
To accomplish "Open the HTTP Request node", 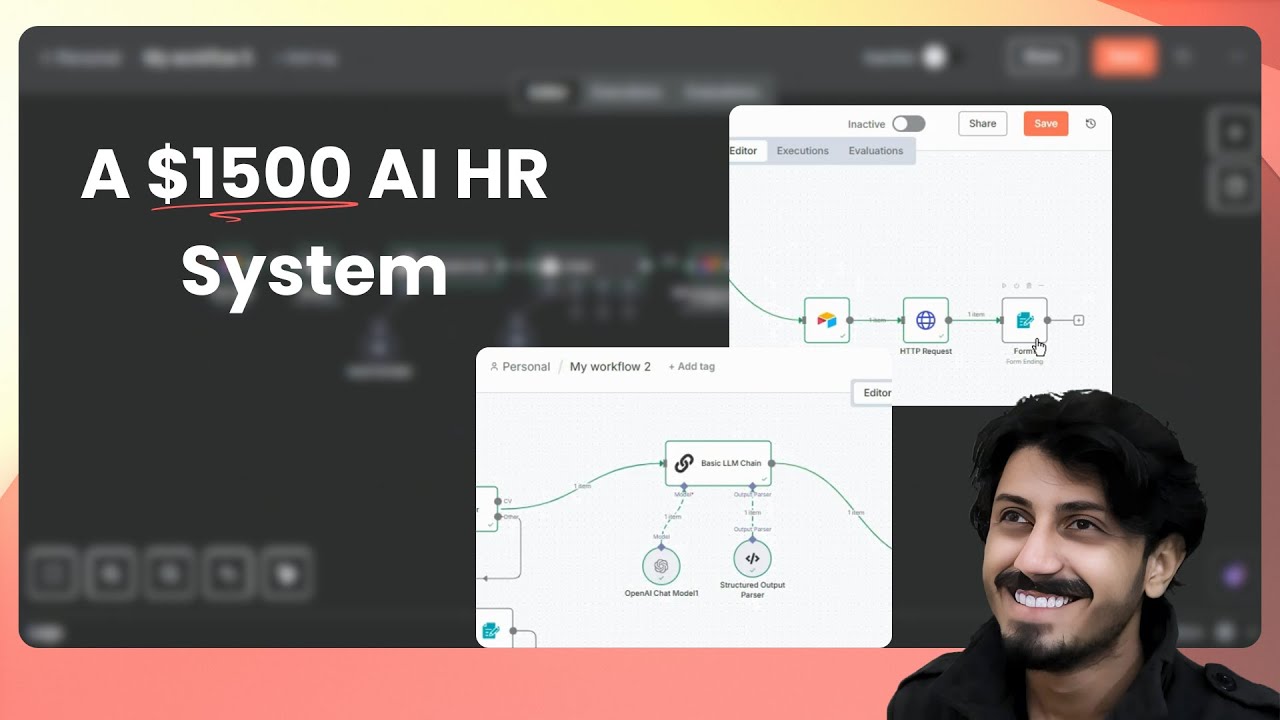I will coord(925,320).
